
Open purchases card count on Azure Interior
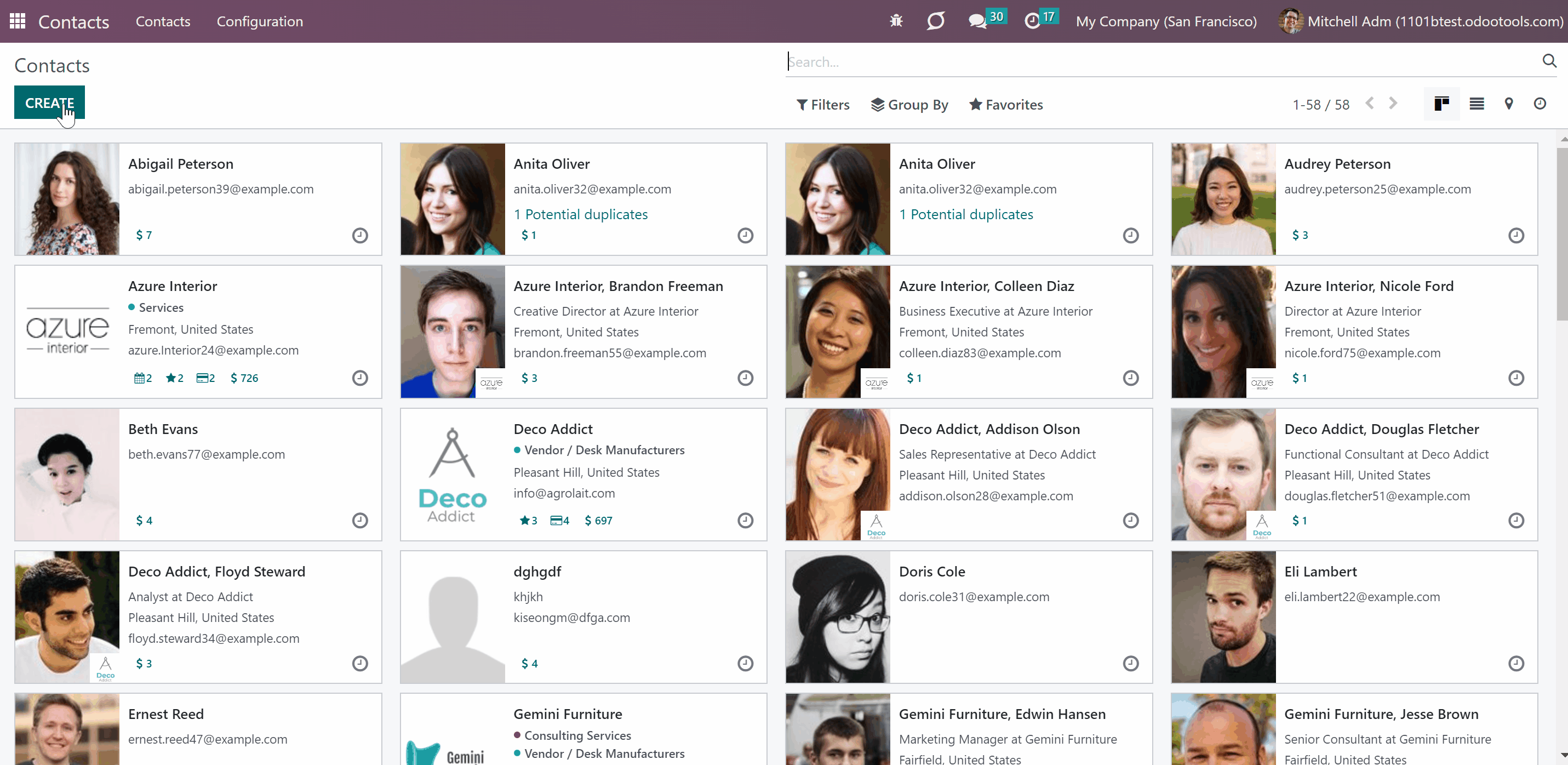pyautogui.click(x=206, y=378)
